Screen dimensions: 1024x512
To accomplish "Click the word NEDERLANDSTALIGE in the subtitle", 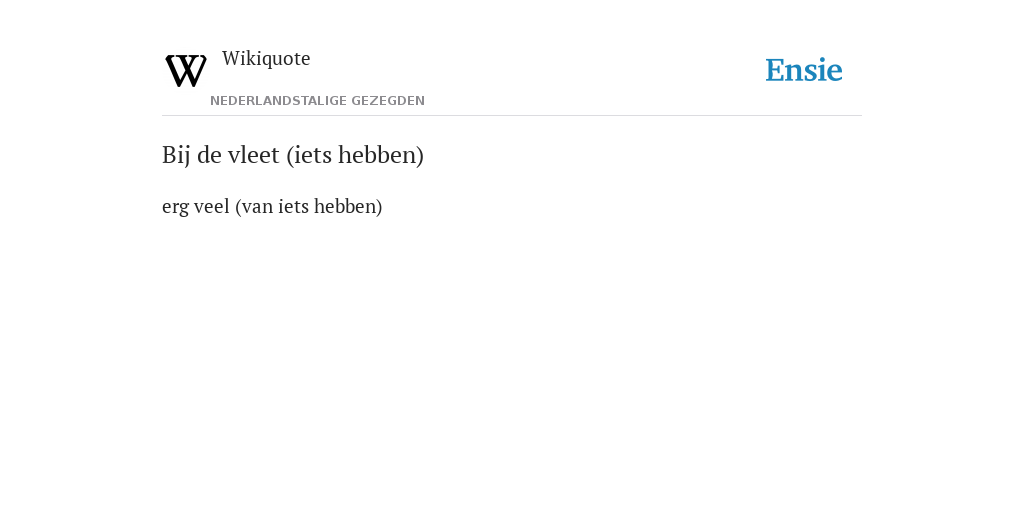I will (279, 101).
